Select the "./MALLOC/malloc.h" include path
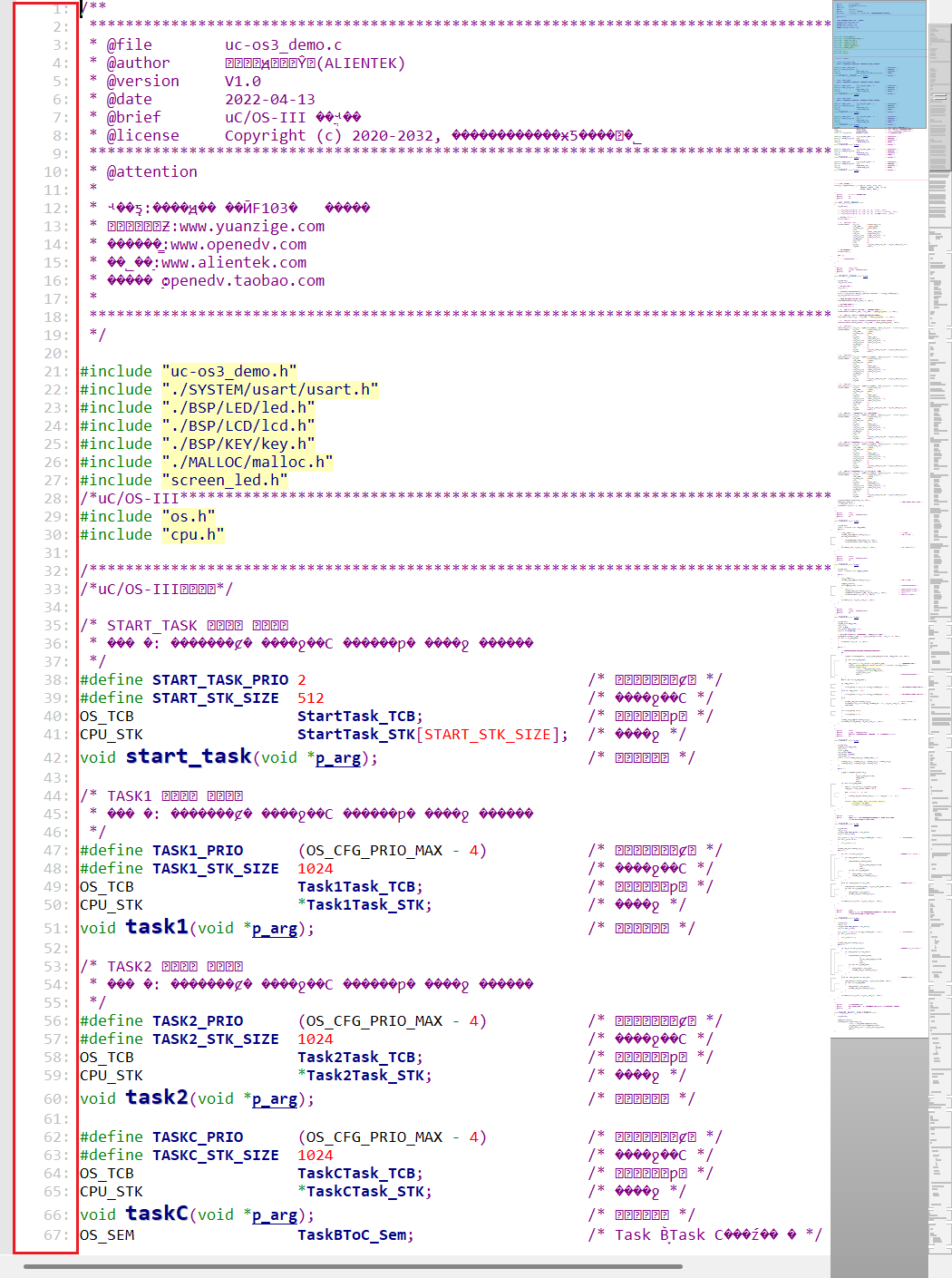The image size is (952, 1278). click(248, 462)
